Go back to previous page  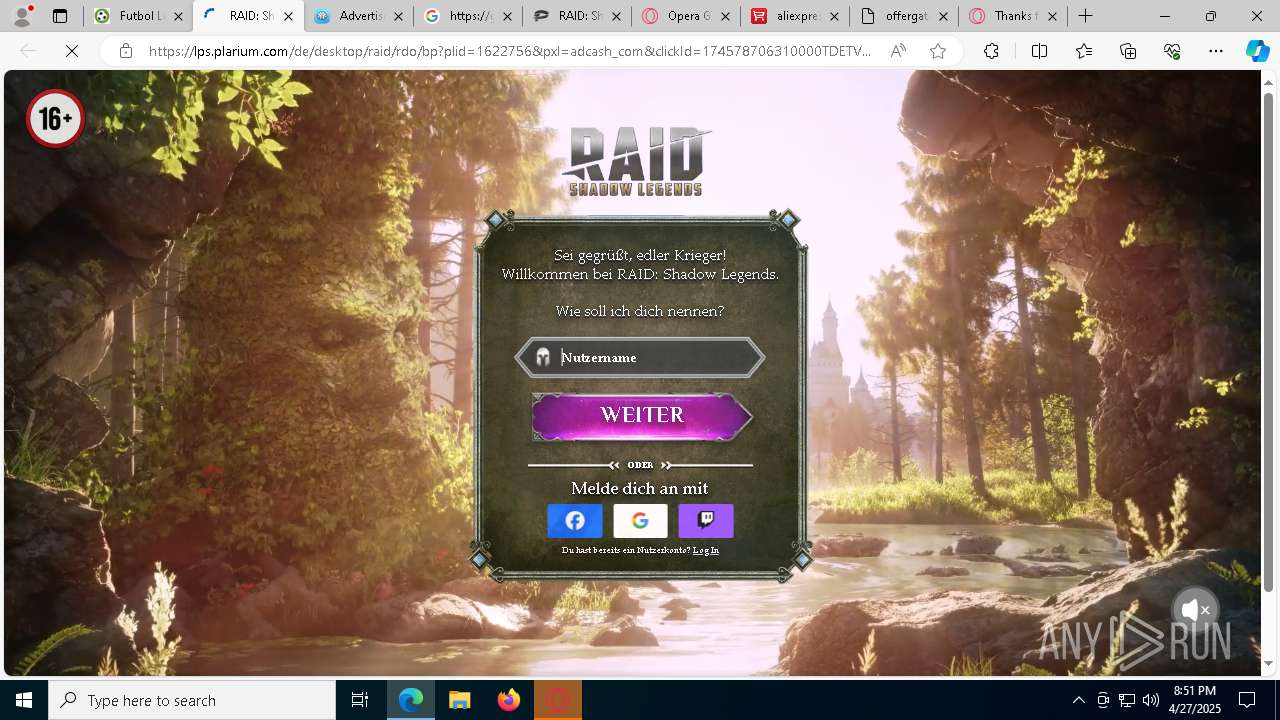[28, 51]
